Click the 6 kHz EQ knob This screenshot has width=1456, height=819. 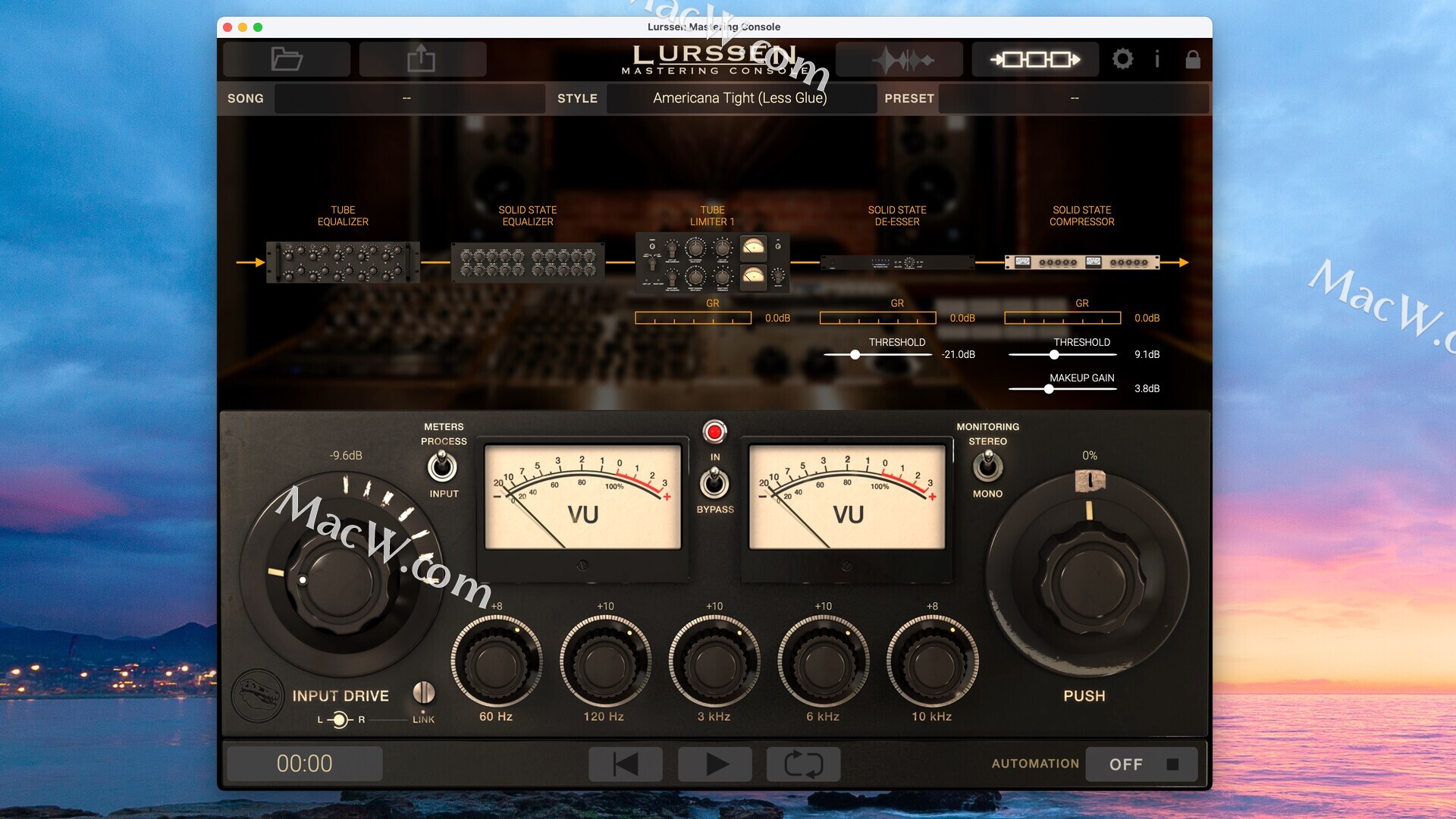(823, 661)
